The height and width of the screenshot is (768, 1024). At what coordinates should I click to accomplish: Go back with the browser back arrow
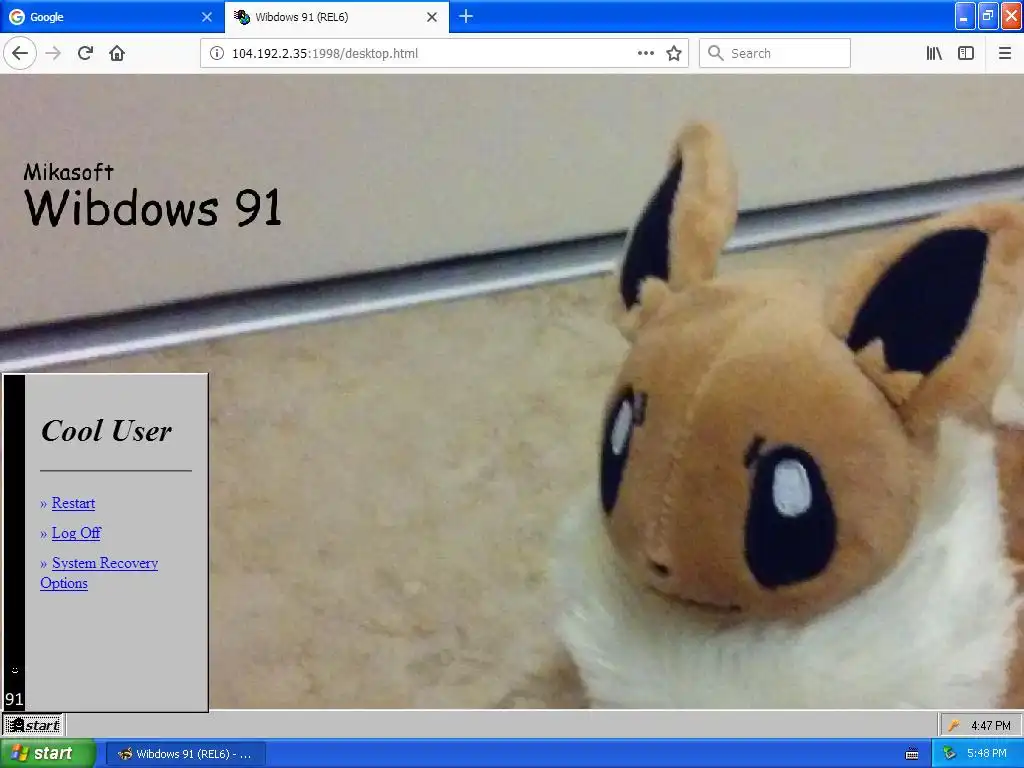(20, 54)
